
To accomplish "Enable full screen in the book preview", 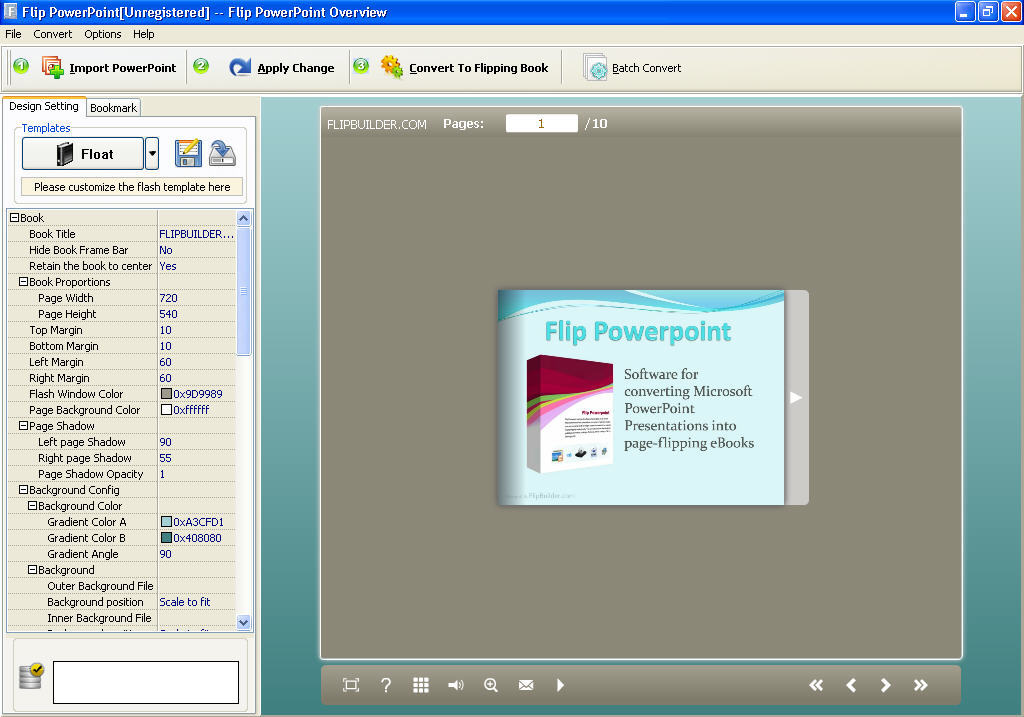I will coord(350,685).
